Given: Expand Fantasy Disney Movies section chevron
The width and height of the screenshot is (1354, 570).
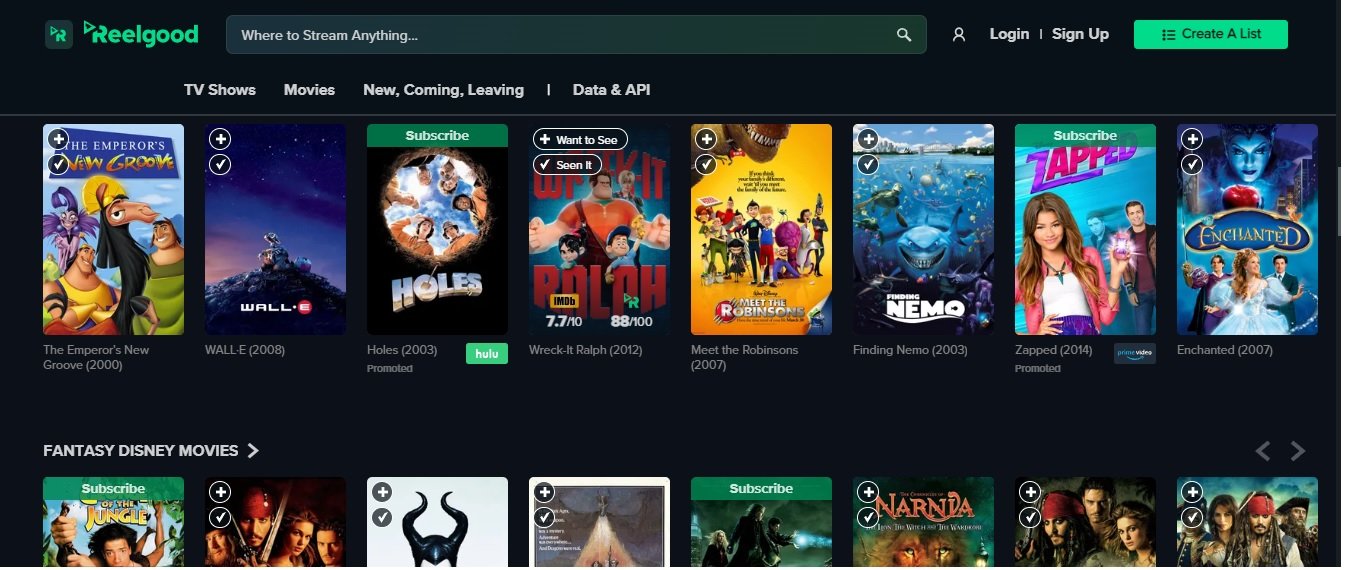Looking at the screenshot, I should tap(253, 451).
